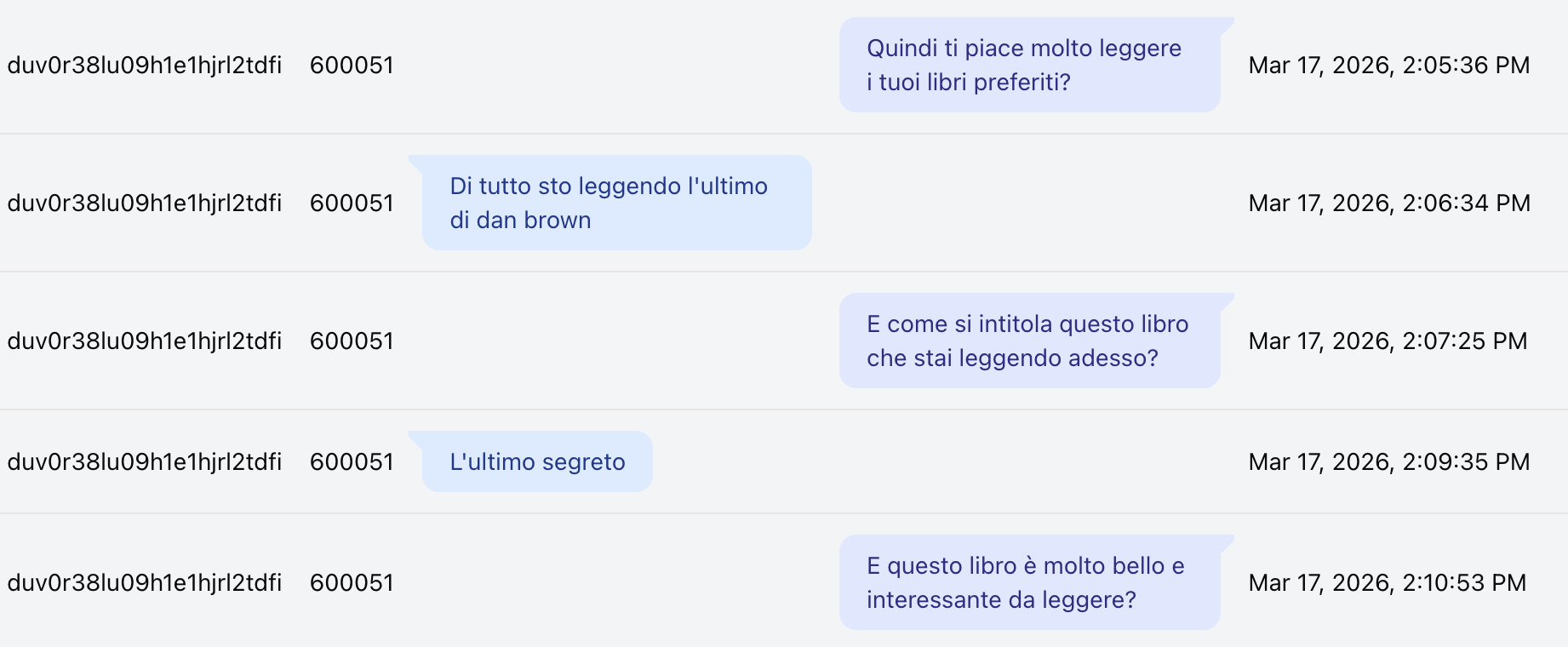Select the 'L'ultimo segreto' message bubble
This screenshot has height=647, width=1568.
pyautogui.click(x=537, y=461)
